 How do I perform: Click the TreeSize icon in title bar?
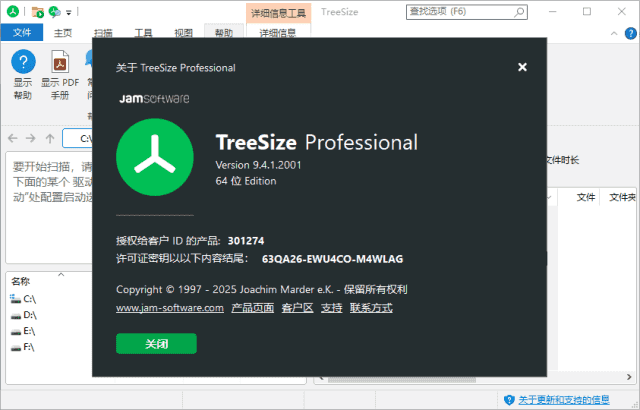12,12
